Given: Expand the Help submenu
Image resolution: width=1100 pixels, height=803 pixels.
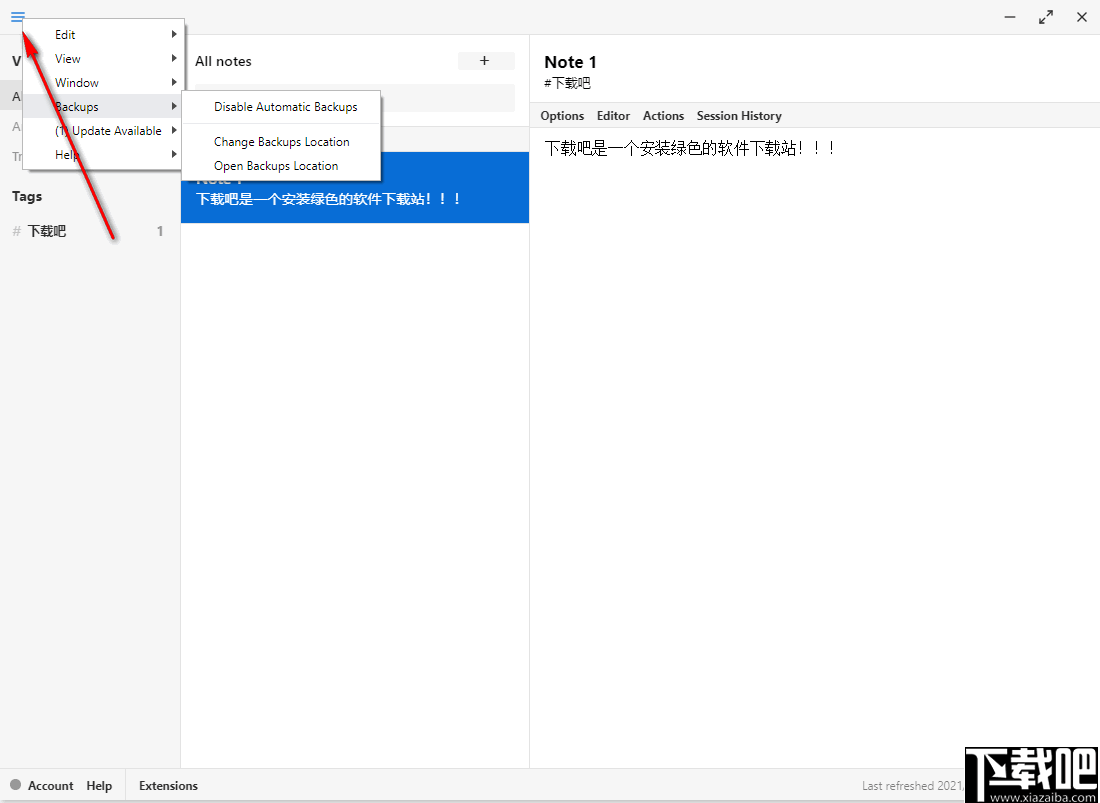Looking at the screenshot, I should tap(66, 154).
